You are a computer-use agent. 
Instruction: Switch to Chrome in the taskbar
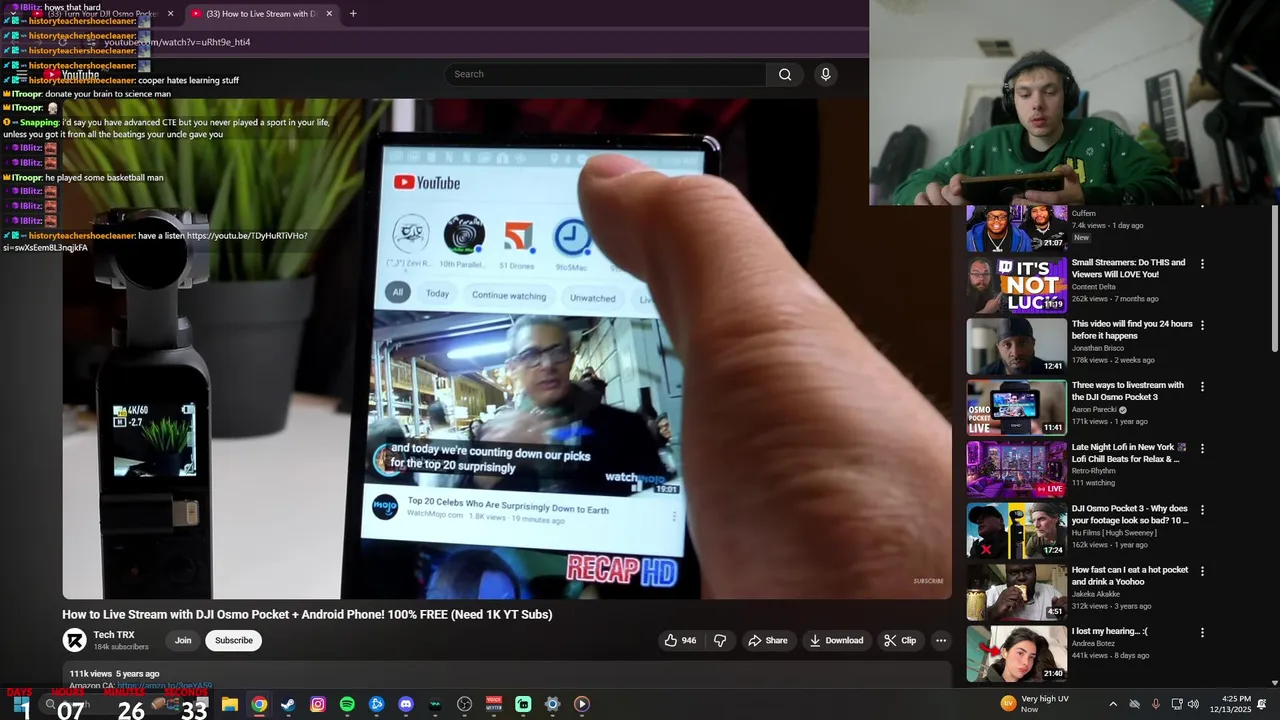(259, 704)
